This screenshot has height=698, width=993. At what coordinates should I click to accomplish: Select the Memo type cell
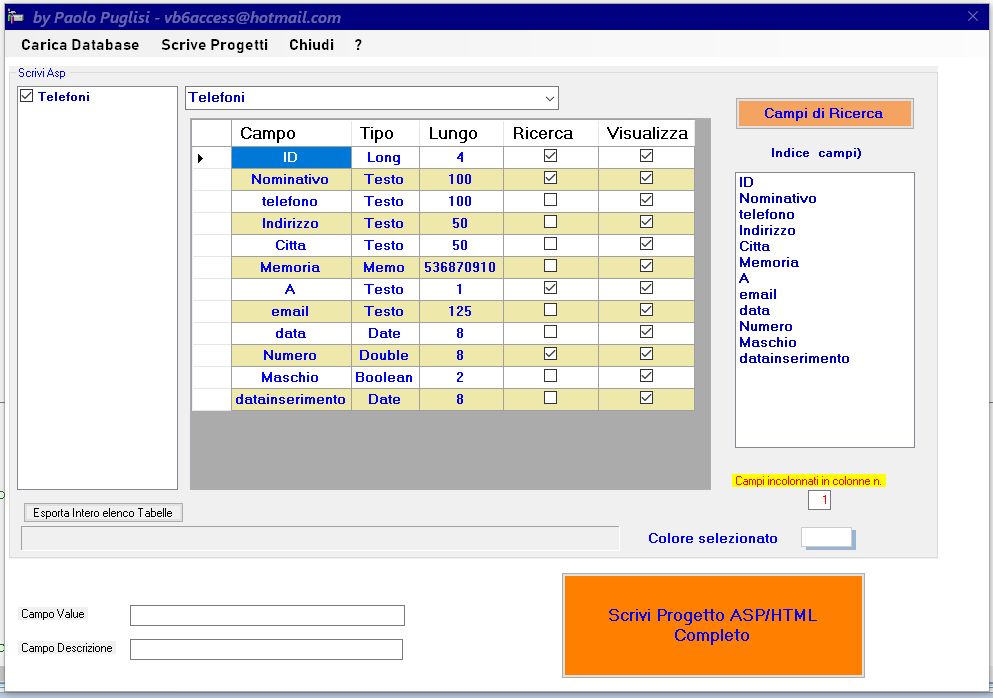pyautogui.click(x=385, y=267)
